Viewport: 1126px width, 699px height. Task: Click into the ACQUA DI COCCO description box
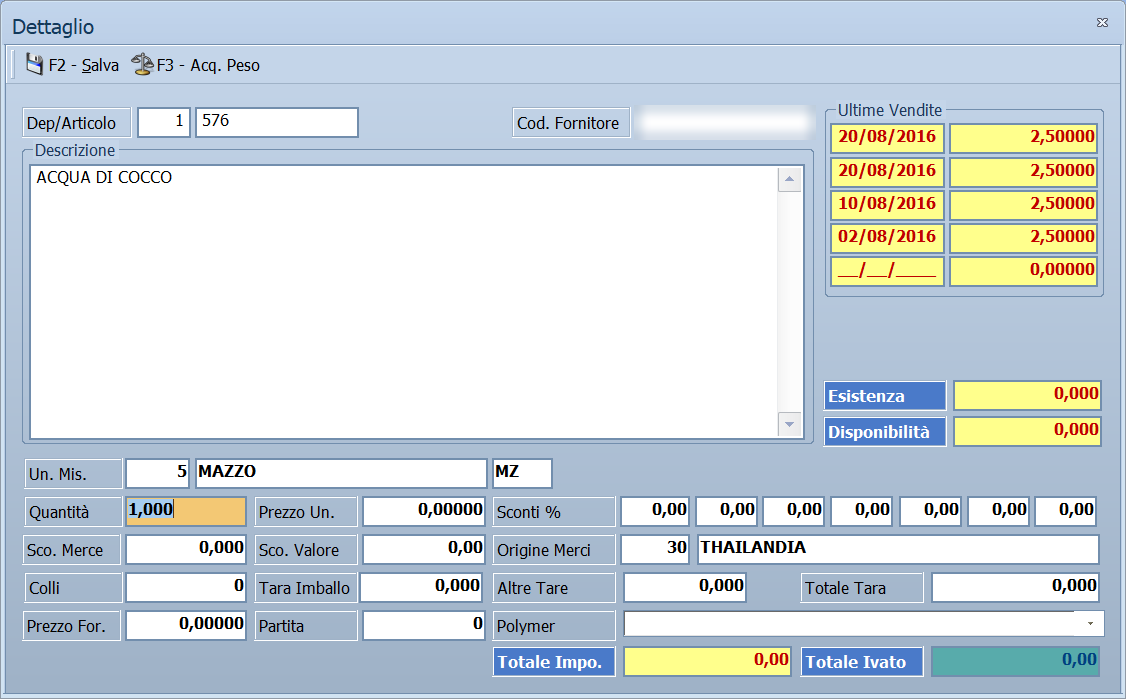[404, 302]
